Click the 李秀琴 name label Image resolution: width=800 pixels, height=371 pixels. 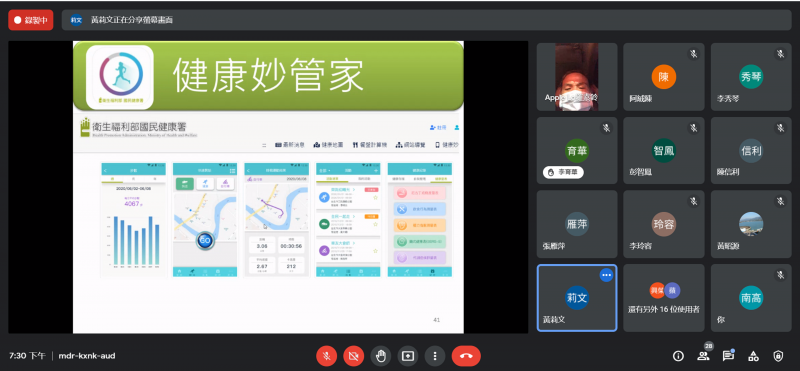click(x=728, y=98)
